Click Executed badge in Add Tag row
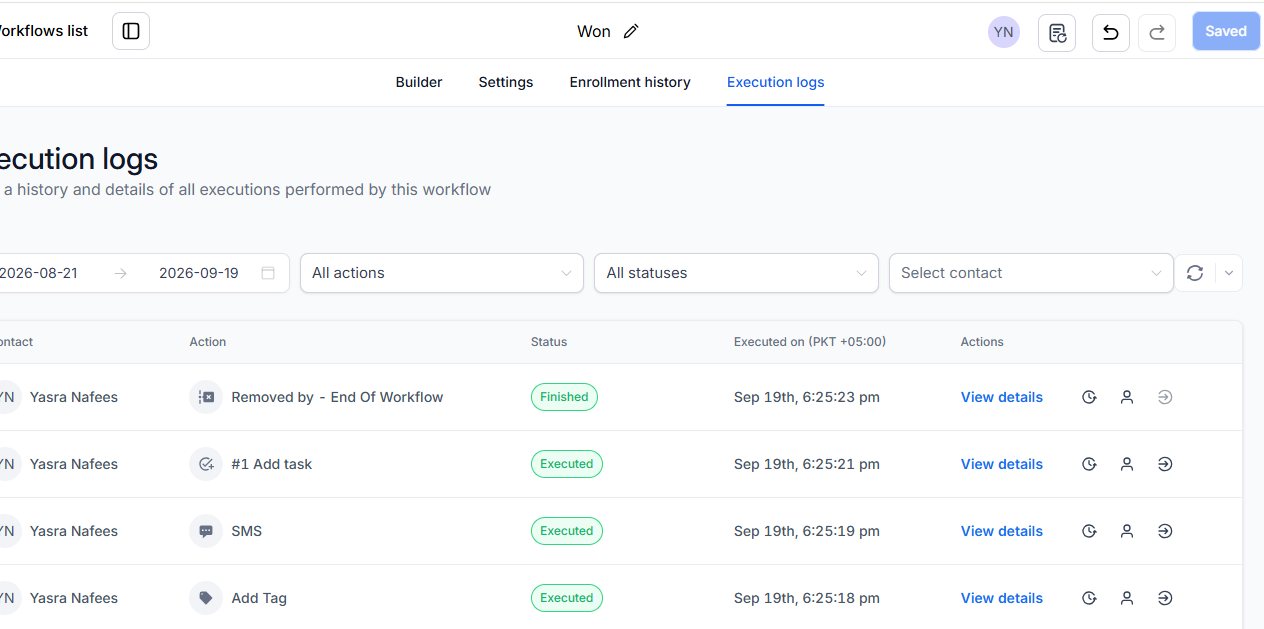This screenshot has height=629, width=1264. click(567, 598)
